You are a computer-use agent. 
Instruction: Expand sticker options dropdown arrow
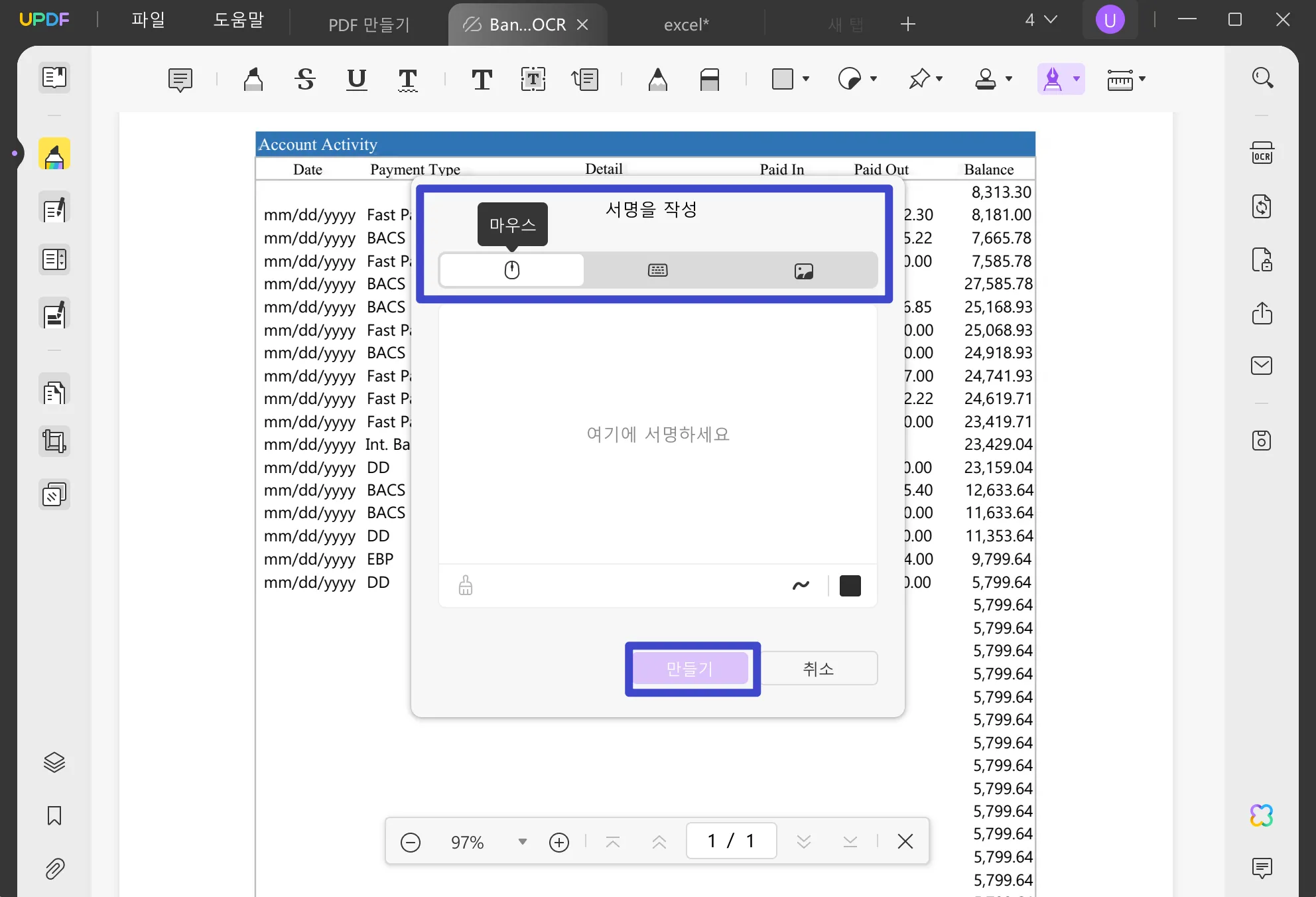click(874, 79)
